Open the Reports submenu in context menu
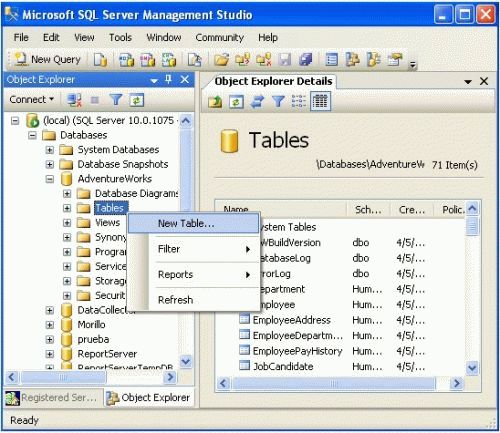Image resolution: width=500 pixels, height=433 pixels. (x=204, y=275)
